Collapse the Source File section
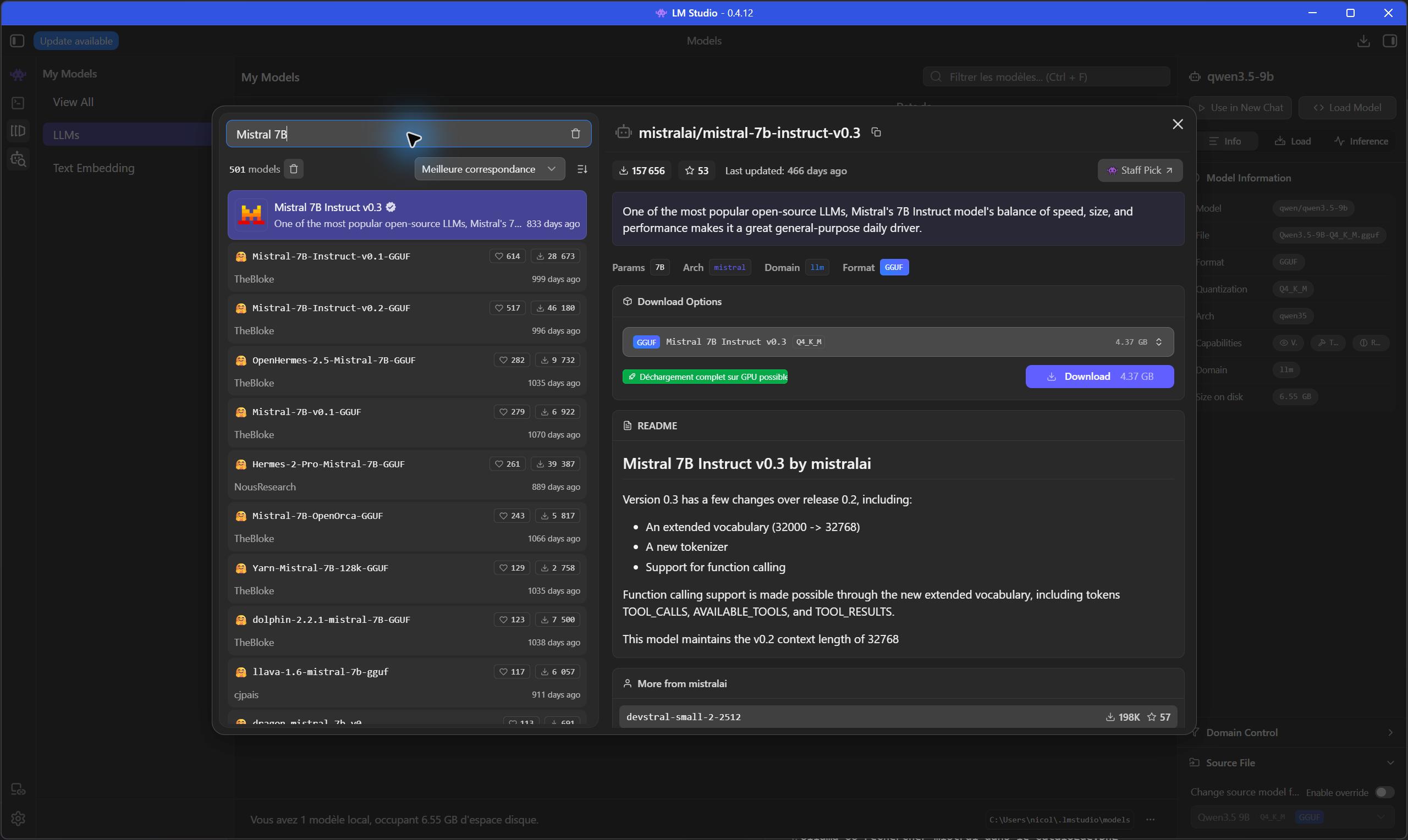 pos(1291,762)
